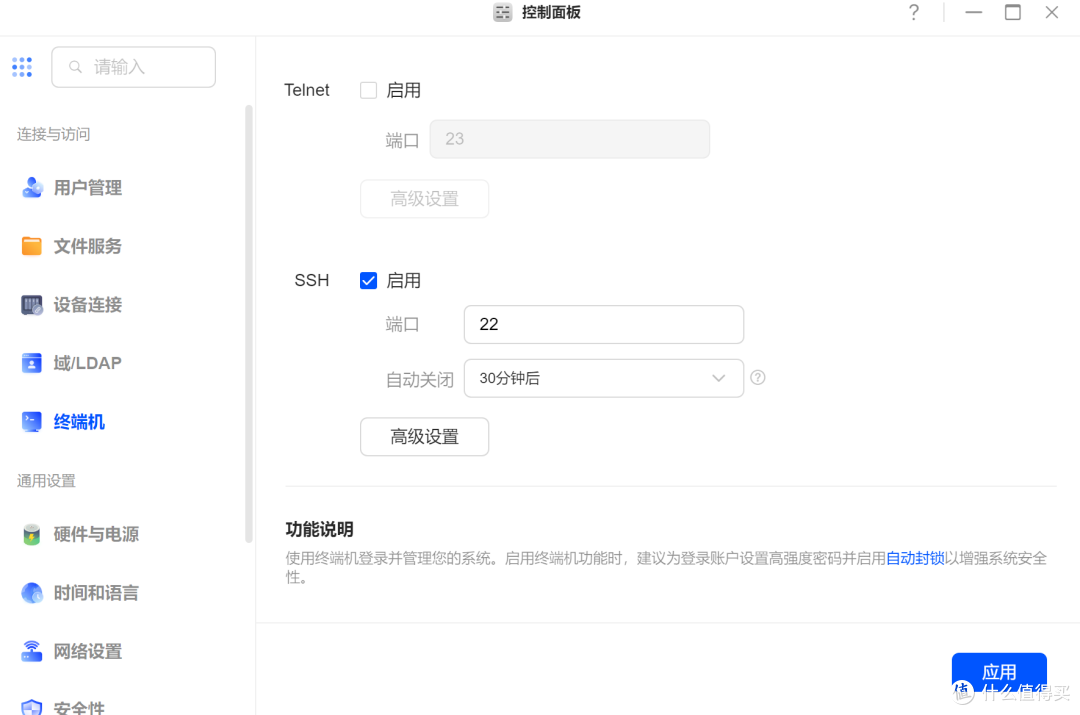Click the Domain/LDAP (域/LDAP) icon
The height and width of the screenshot is (715, 1080).
click(x=32, y=363)
